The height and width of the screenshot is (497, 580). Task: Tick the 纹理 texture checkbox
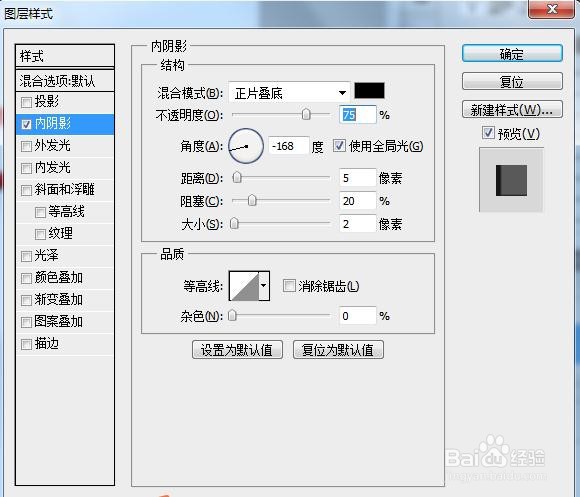tap(40, 234)
